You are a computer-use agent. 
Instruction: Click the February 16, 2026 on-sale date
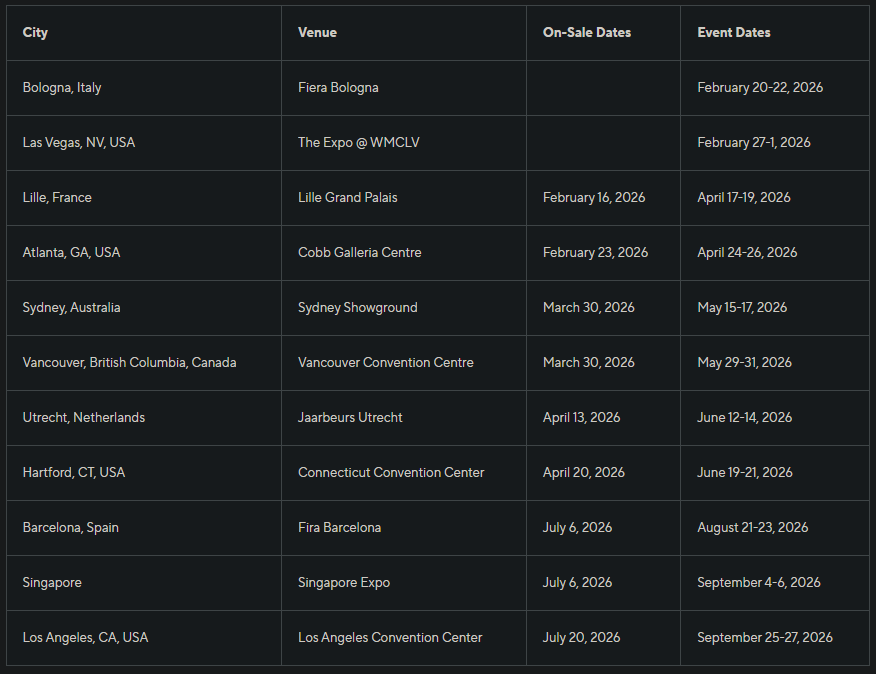pyautogui.click(x=594, y=197)
